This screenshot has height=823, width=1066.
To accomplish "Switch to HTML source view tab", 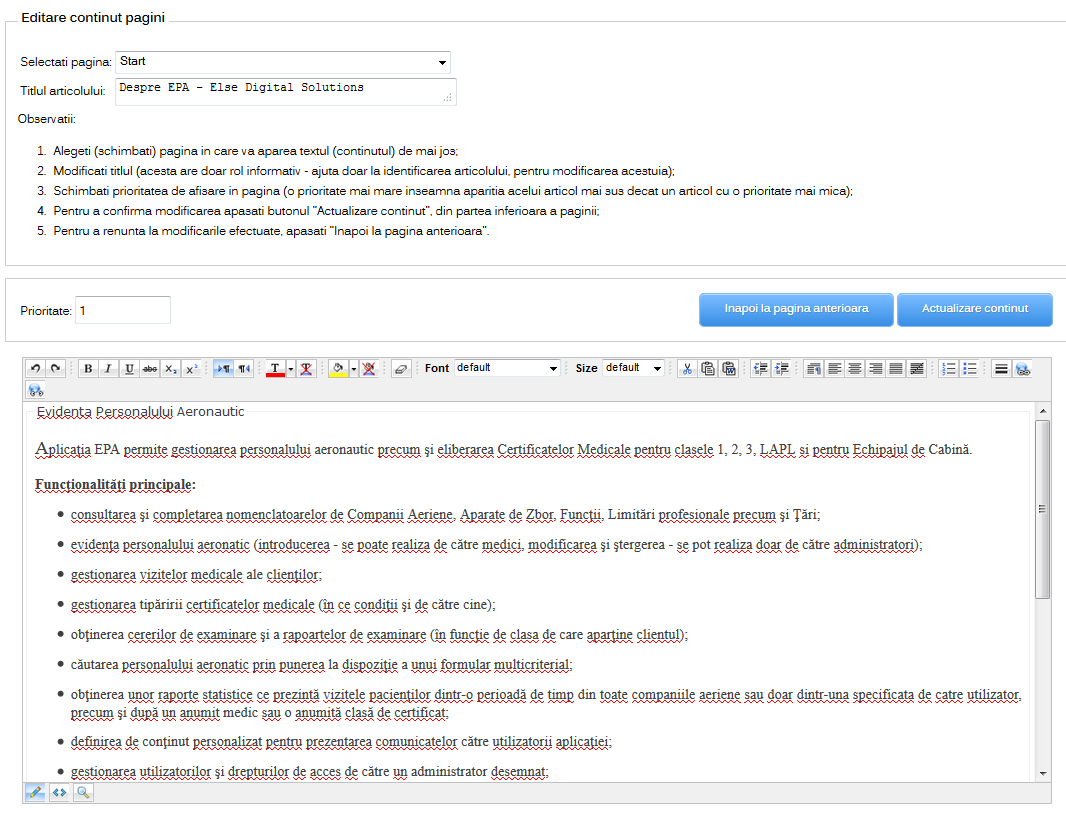I will tap(59, 793).
